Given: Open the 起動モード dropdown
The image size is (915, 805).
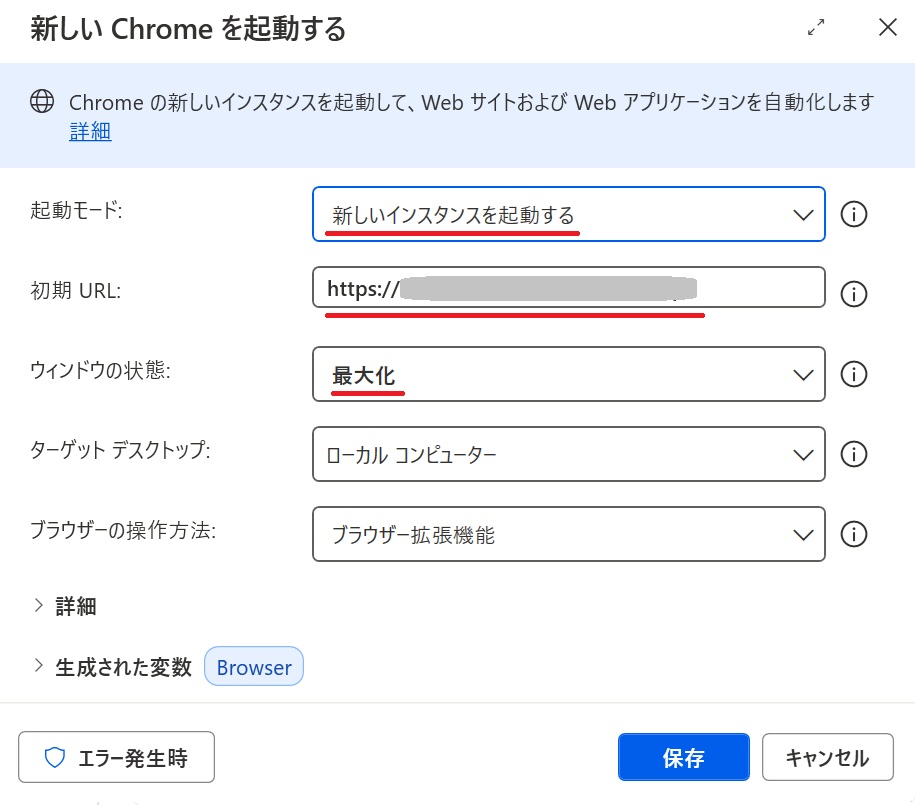Looking at the screenshot, I should click(568, 214).
